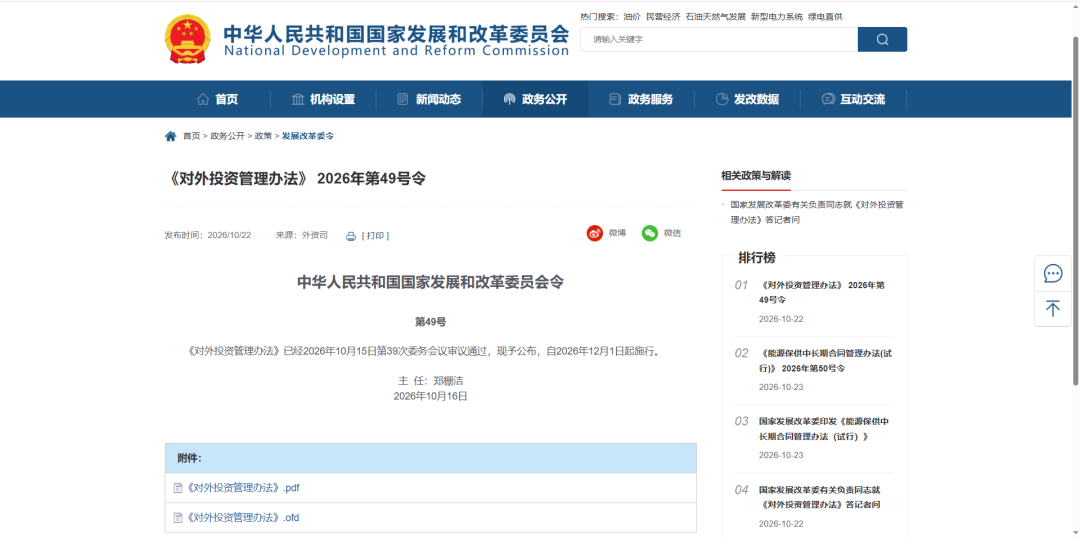Click the WeChat share icon
This screenshot has width=1080, height=538.
pos(650,234)
